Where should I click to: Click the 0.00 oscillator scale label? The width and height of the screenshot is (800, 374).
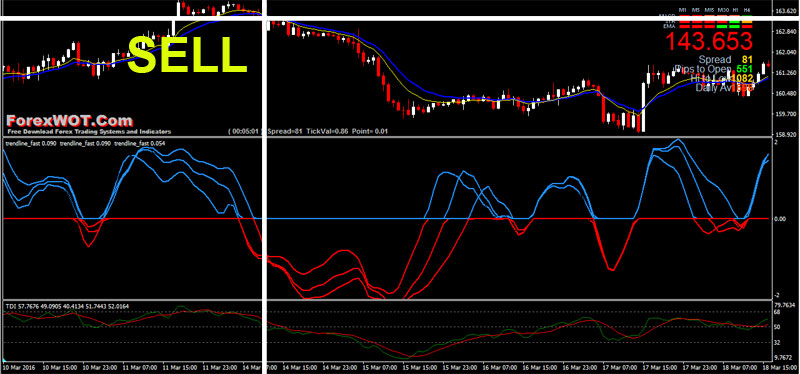pos(781,218)
